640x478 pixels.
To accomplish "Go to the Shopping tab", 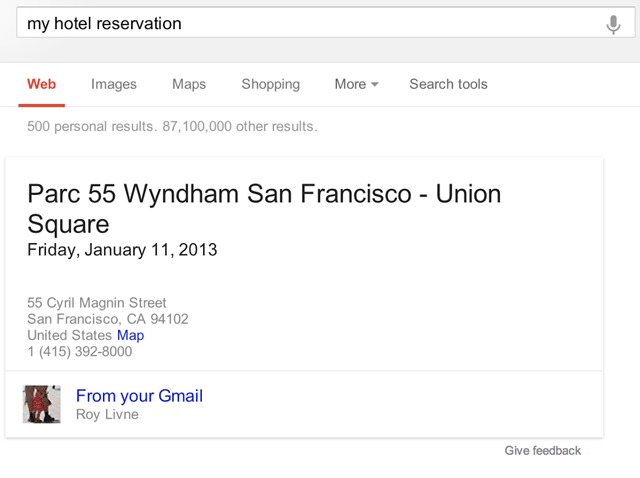I will click(271, 84).
